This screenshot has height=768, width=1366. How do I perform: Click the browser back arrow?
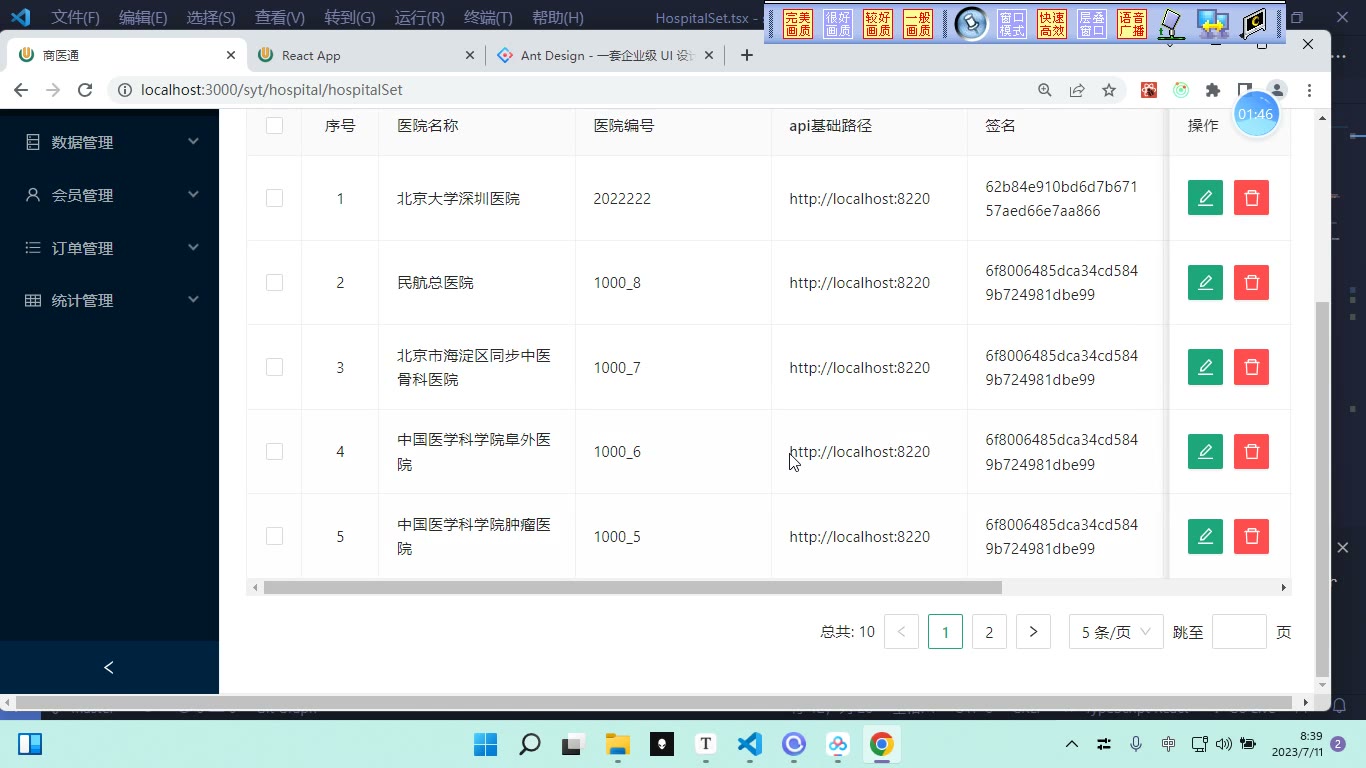pyautogui.click(x=21, y=90)
